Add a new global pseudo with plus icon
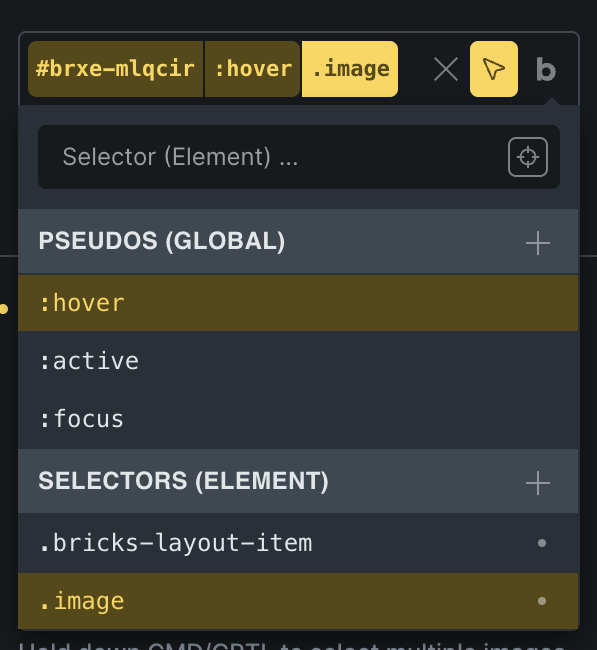The image size is (597, 650). point(538,243)
